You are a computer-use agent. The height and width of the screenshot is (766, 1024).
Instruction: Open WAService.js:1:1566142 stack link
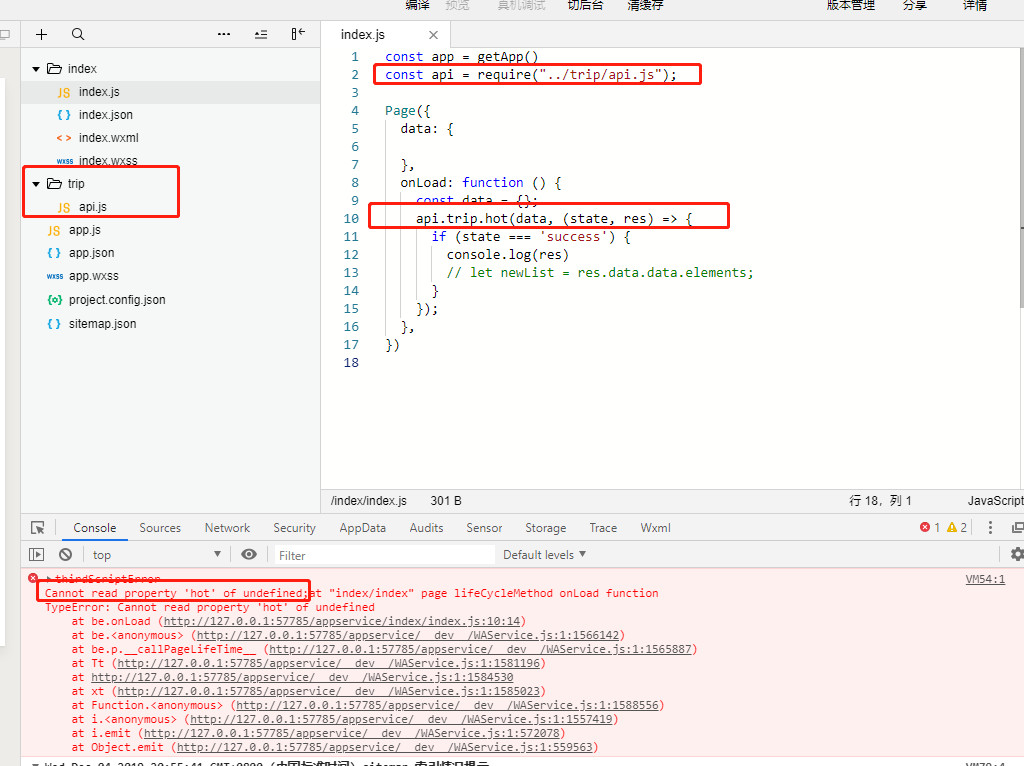(x=408, y=635)
